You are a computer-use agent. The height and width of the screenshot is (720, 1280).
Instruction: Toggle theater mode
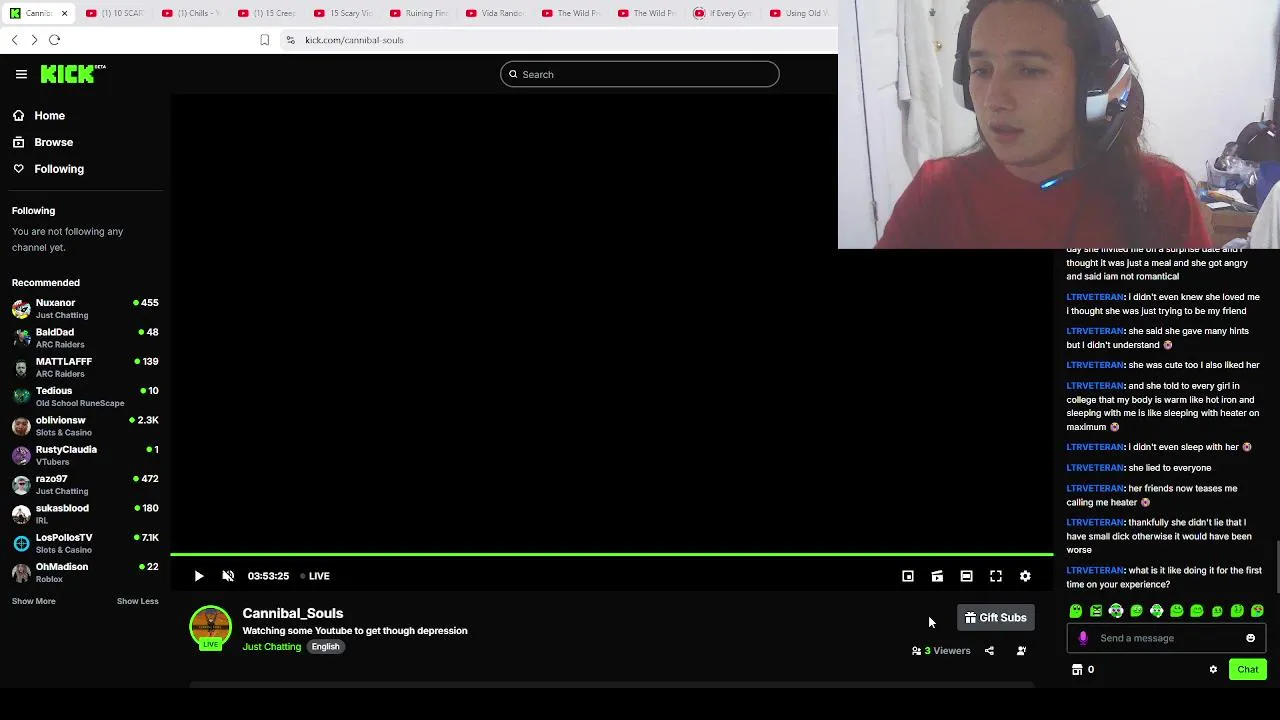point(966,576)
